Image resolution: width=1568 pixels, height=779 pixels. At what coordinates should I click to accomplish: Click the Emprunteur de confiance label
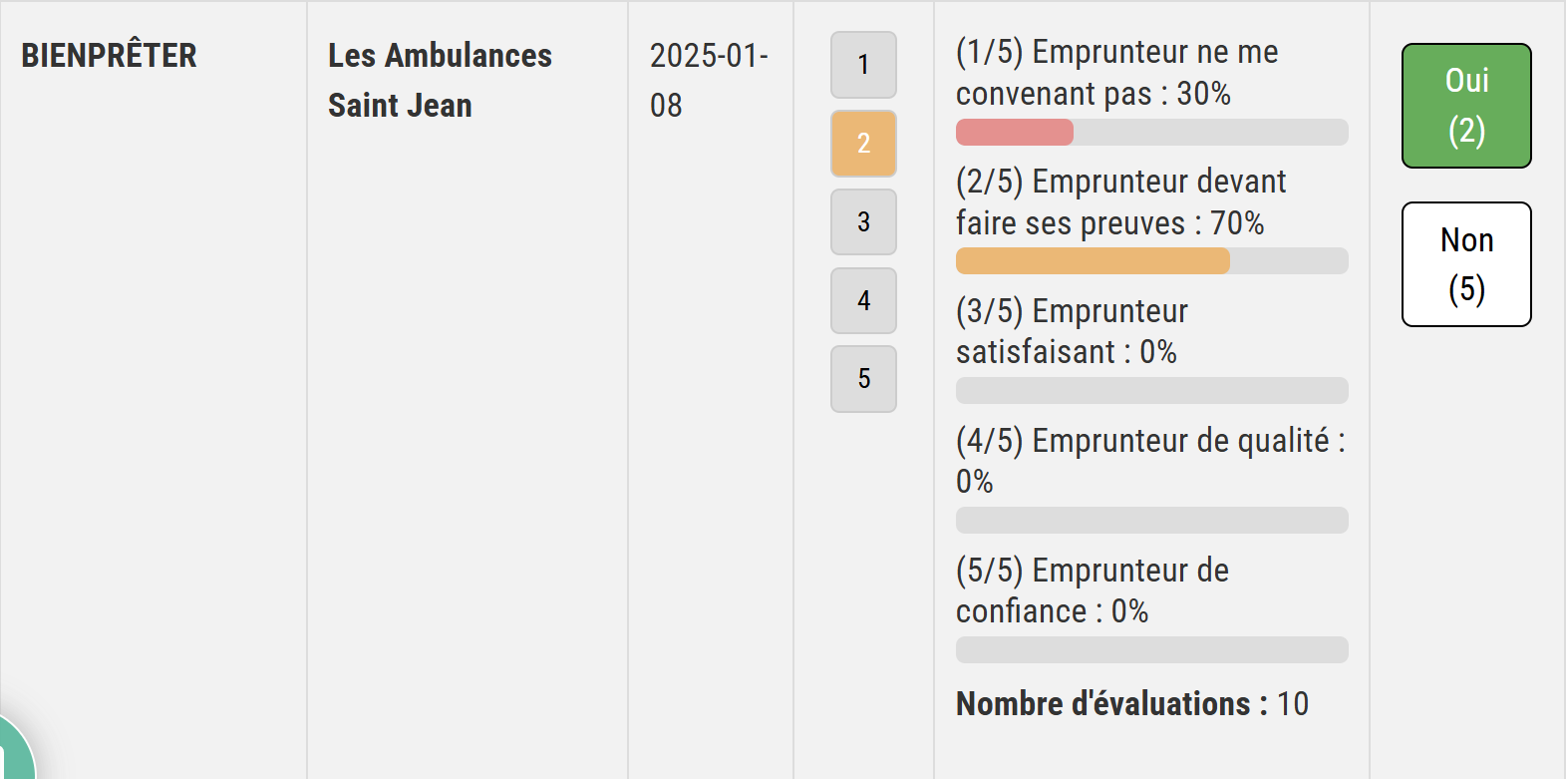[x=1092, y=590]
